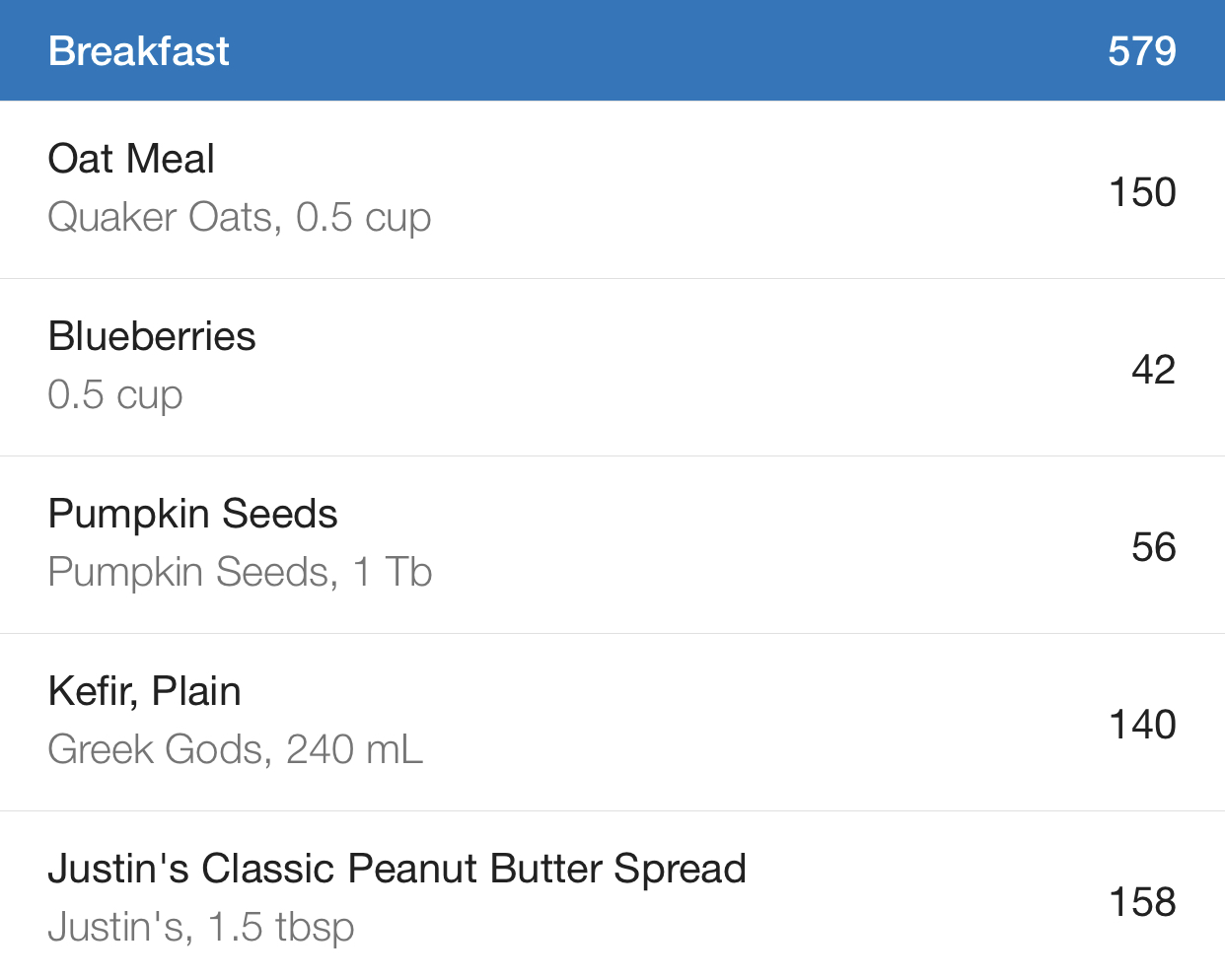
Task: Select the 140 calorie value for Kefir
Action: [1142, 725]
